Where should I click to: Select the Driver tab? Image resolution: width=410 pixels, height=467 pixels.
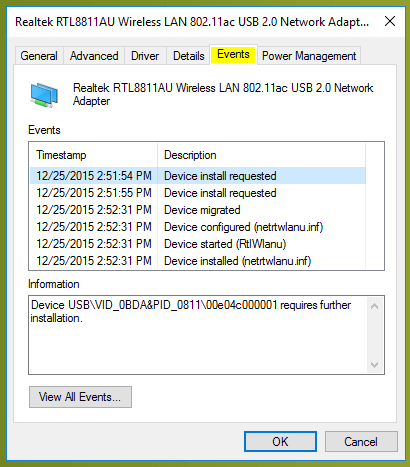coord(145,56)
